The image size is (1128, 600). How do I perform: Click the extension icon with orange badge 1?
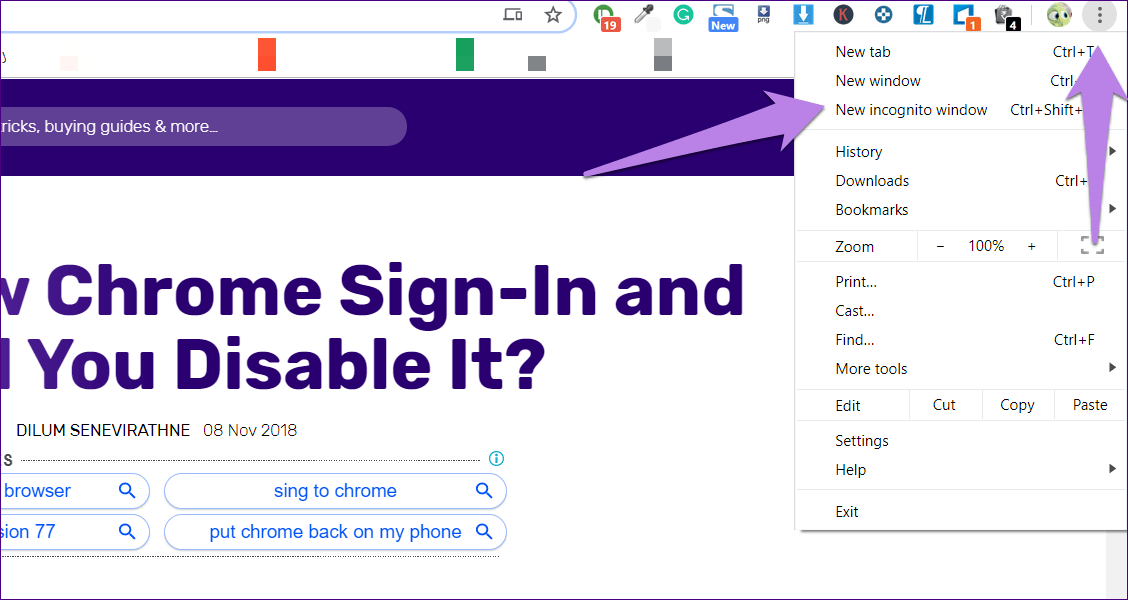(x=965, y=17)
